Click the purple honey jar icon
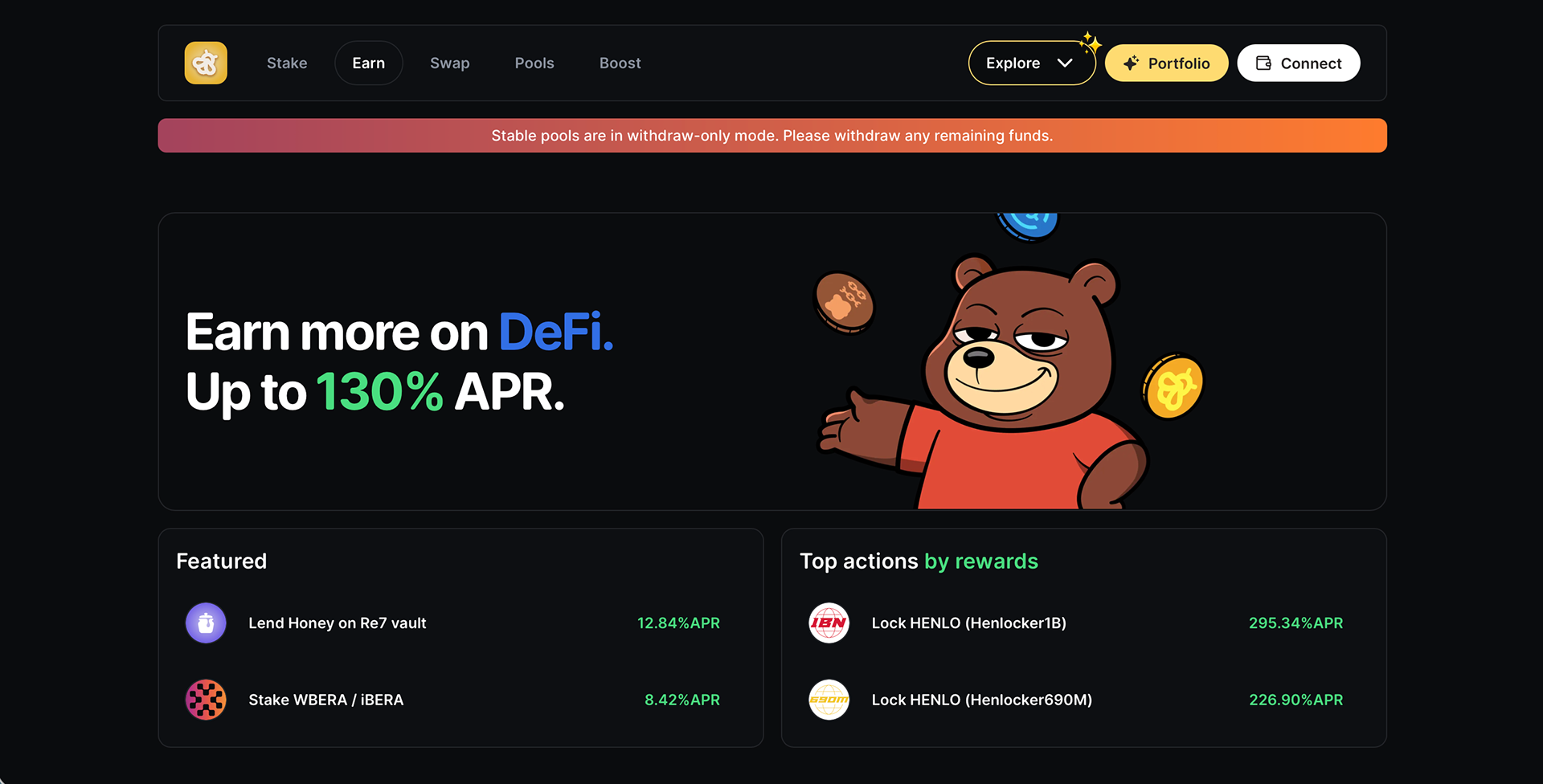The width and height of the screenshot is (1543, 784). point(206,623)
